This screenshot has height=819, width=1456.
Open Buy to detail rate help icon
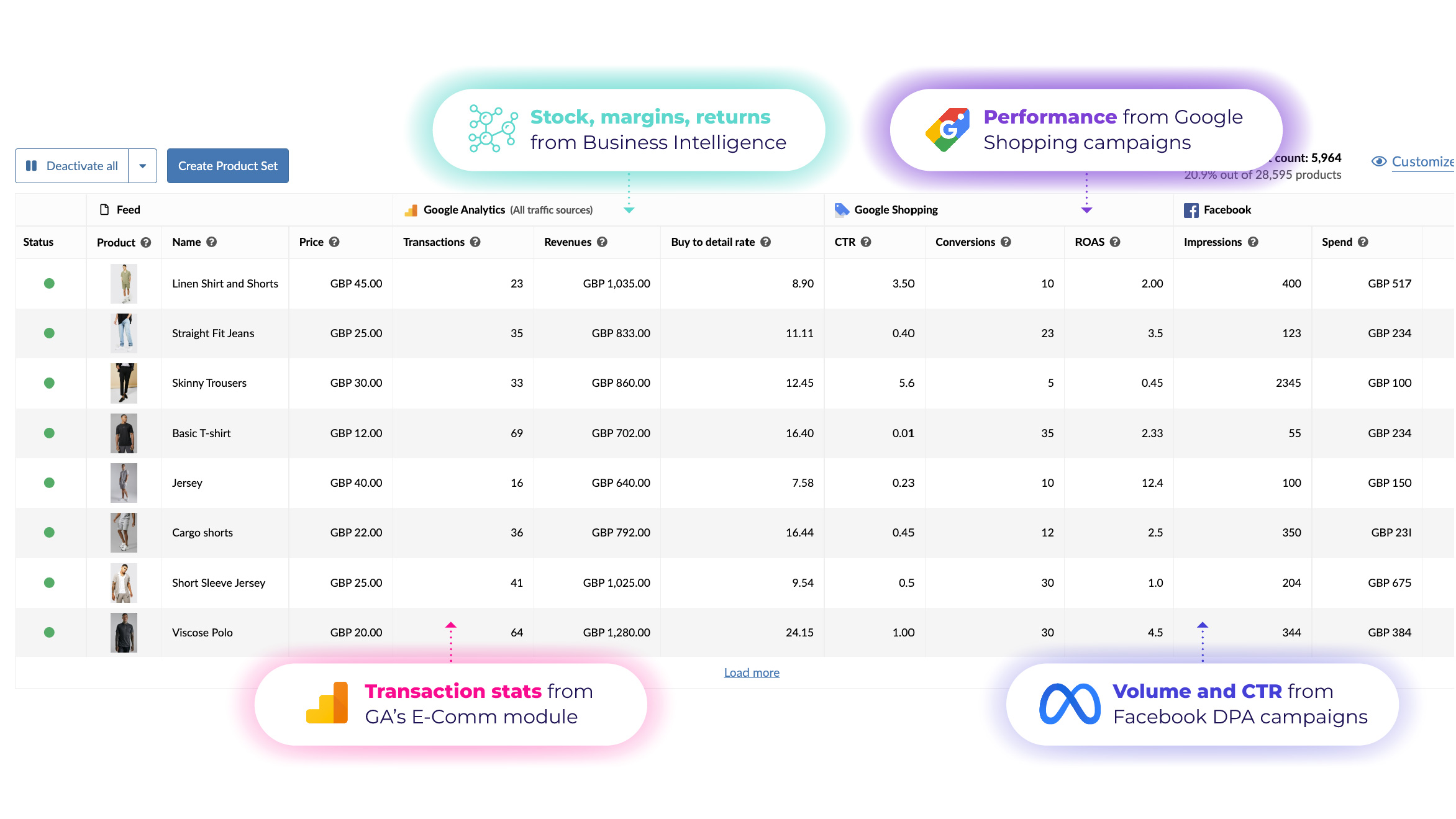766,242
